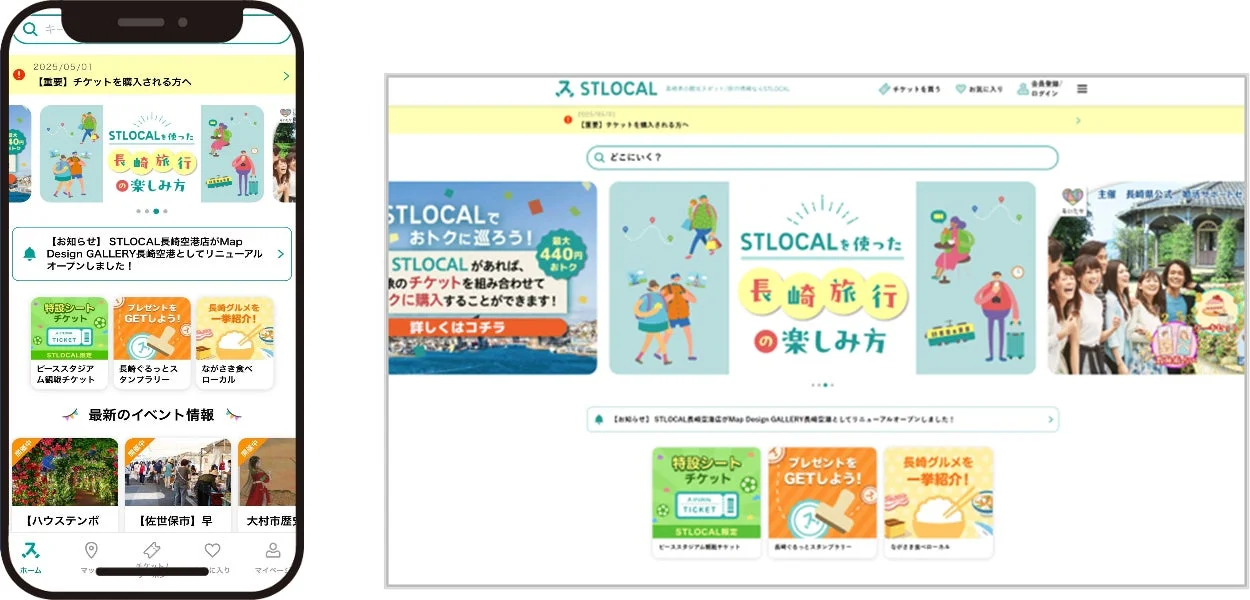Open 会員登録/ログイン in the desktop header
The height and width of the screenshot is (600, 1250).
coord(1040,89)
